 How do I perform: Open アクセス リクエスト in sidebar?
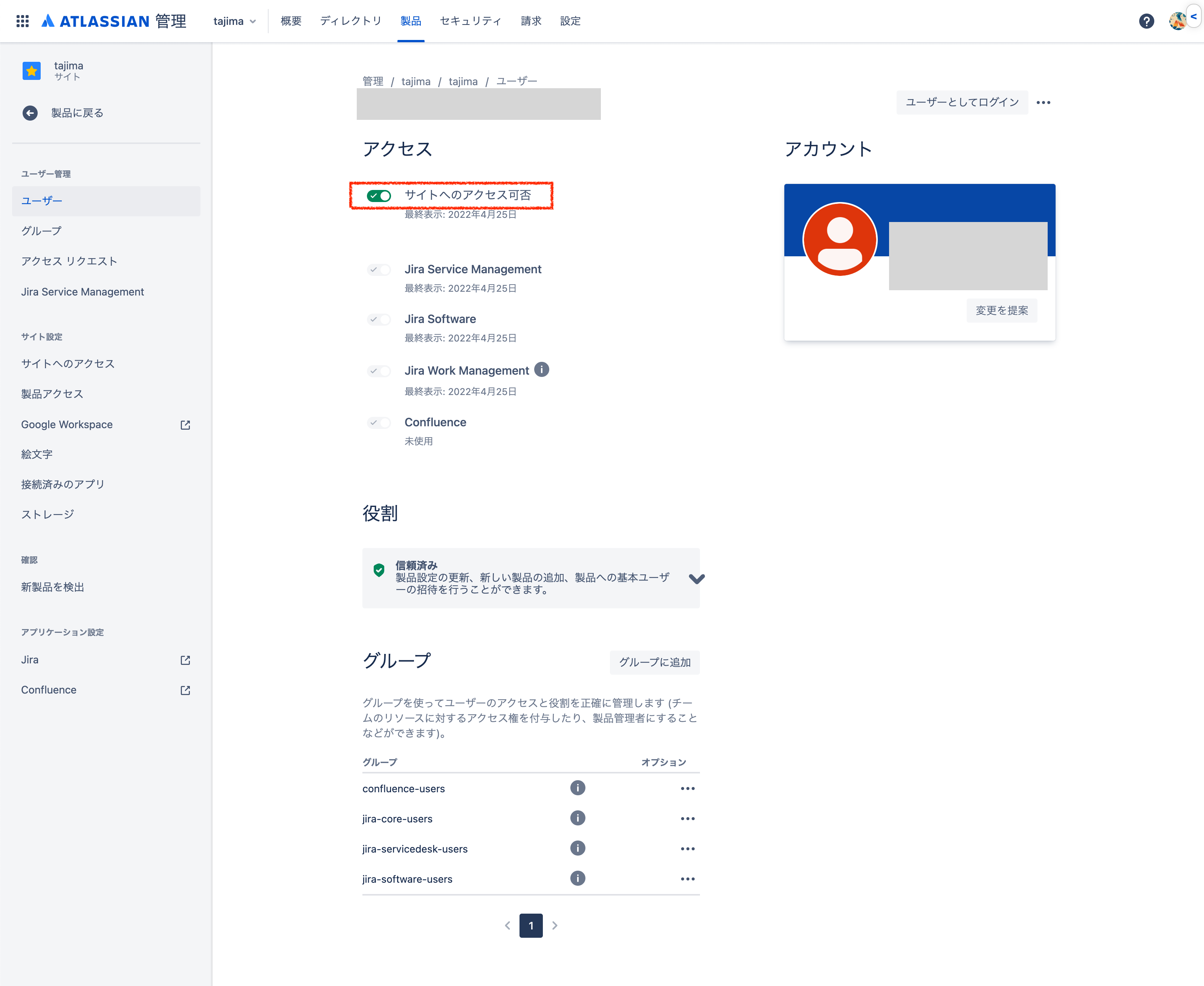click(106, 261)
